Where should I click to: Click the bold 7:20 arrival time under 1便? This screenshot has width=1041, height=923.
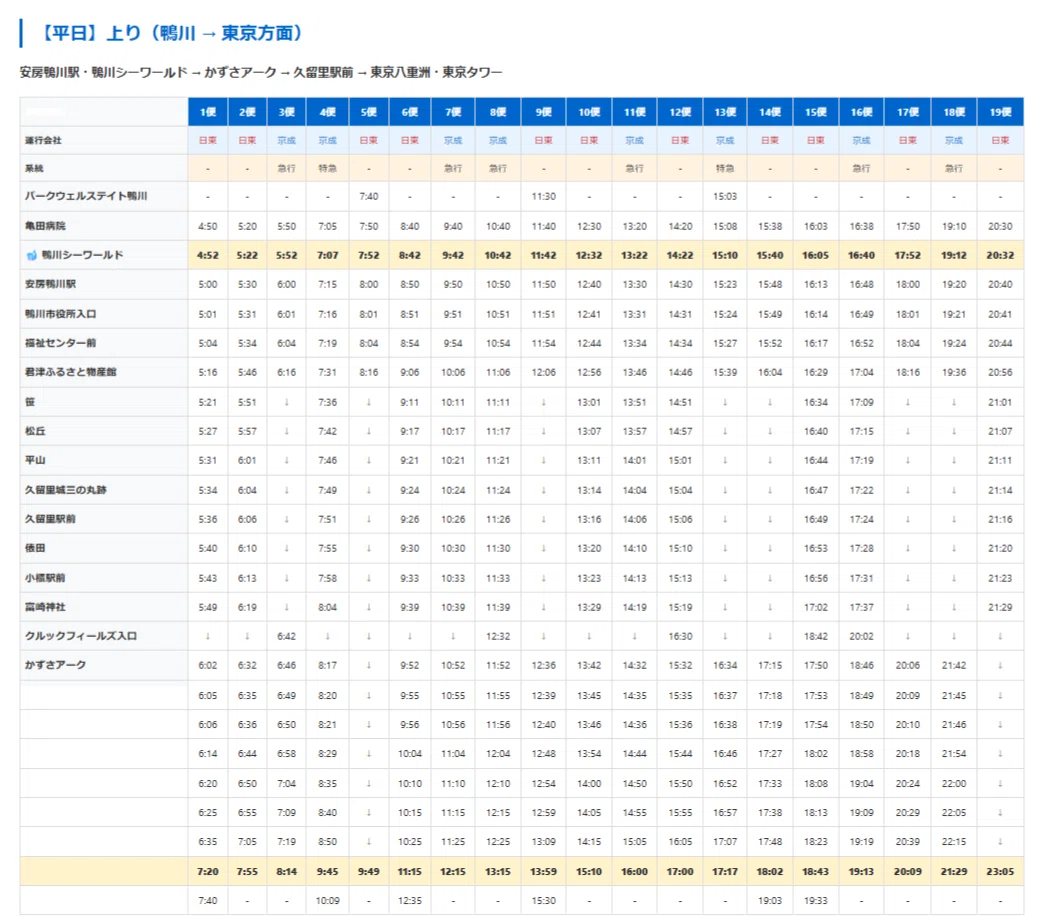tap(208, 872)
